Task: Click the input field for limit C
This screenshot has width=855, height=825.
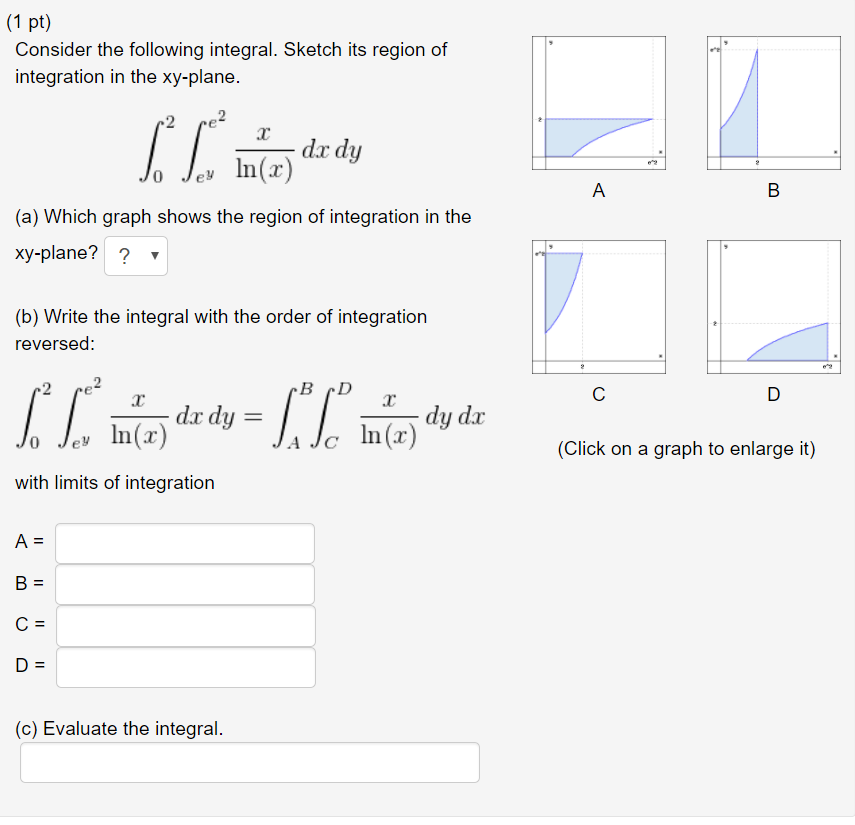Action: pos(184,625)
